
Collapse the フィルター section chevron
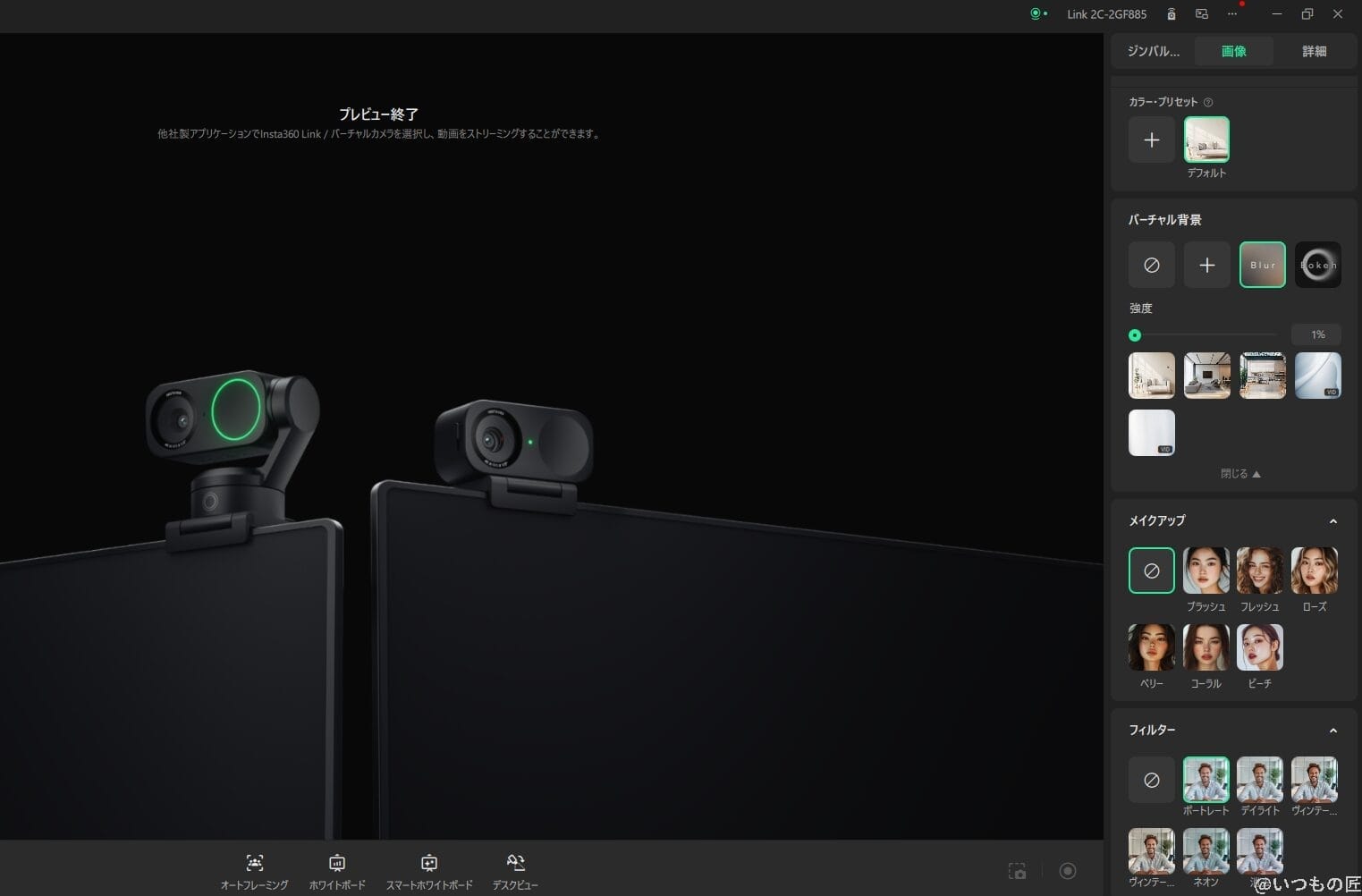point(1333,731)
